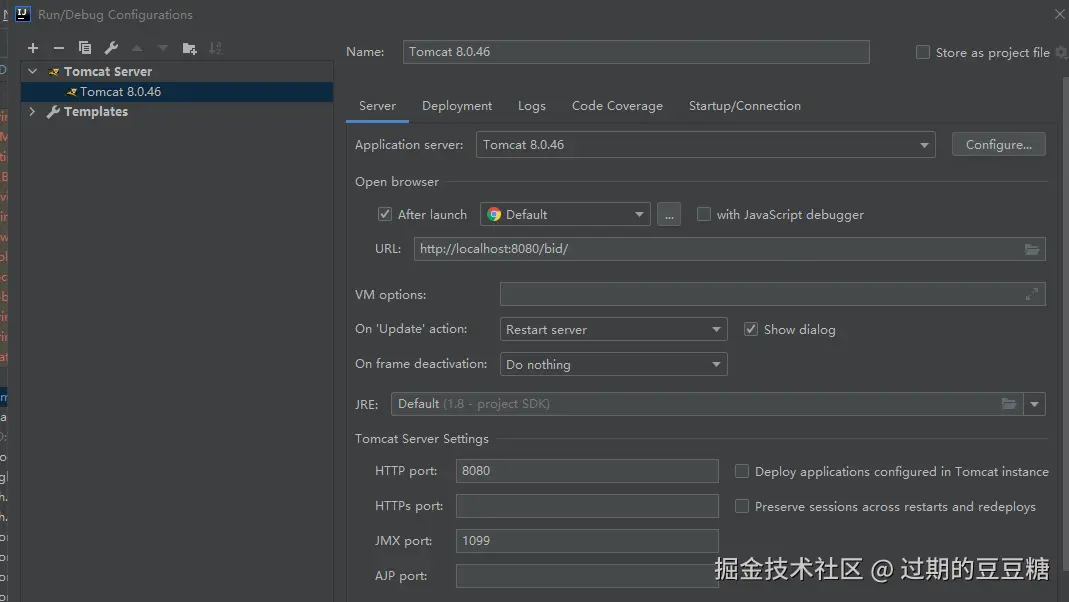Create new folder for configurations
Image resolution: width=1069 pixels, height=602 pixels.
point(190,48)
